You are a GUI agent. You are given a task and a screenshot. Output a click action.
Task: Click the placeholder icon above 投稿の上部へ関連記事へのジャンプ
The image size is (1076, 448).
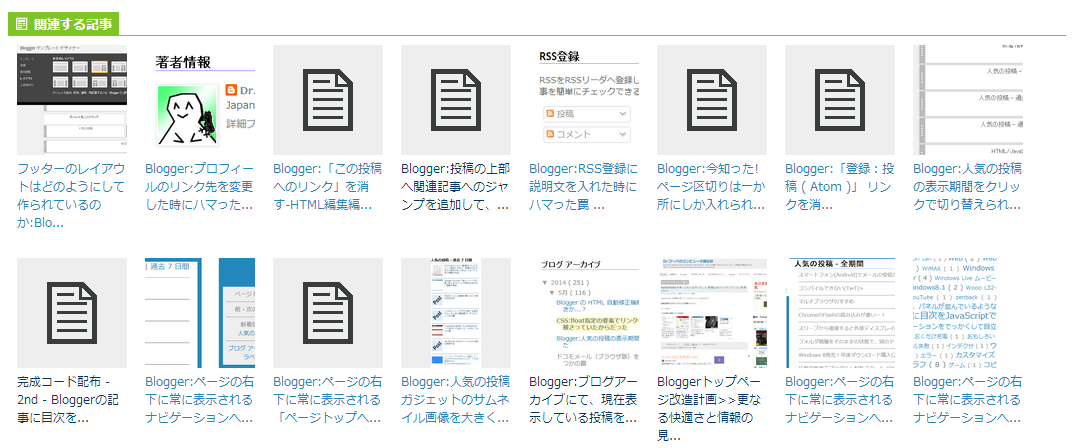[x=456, y=100]
